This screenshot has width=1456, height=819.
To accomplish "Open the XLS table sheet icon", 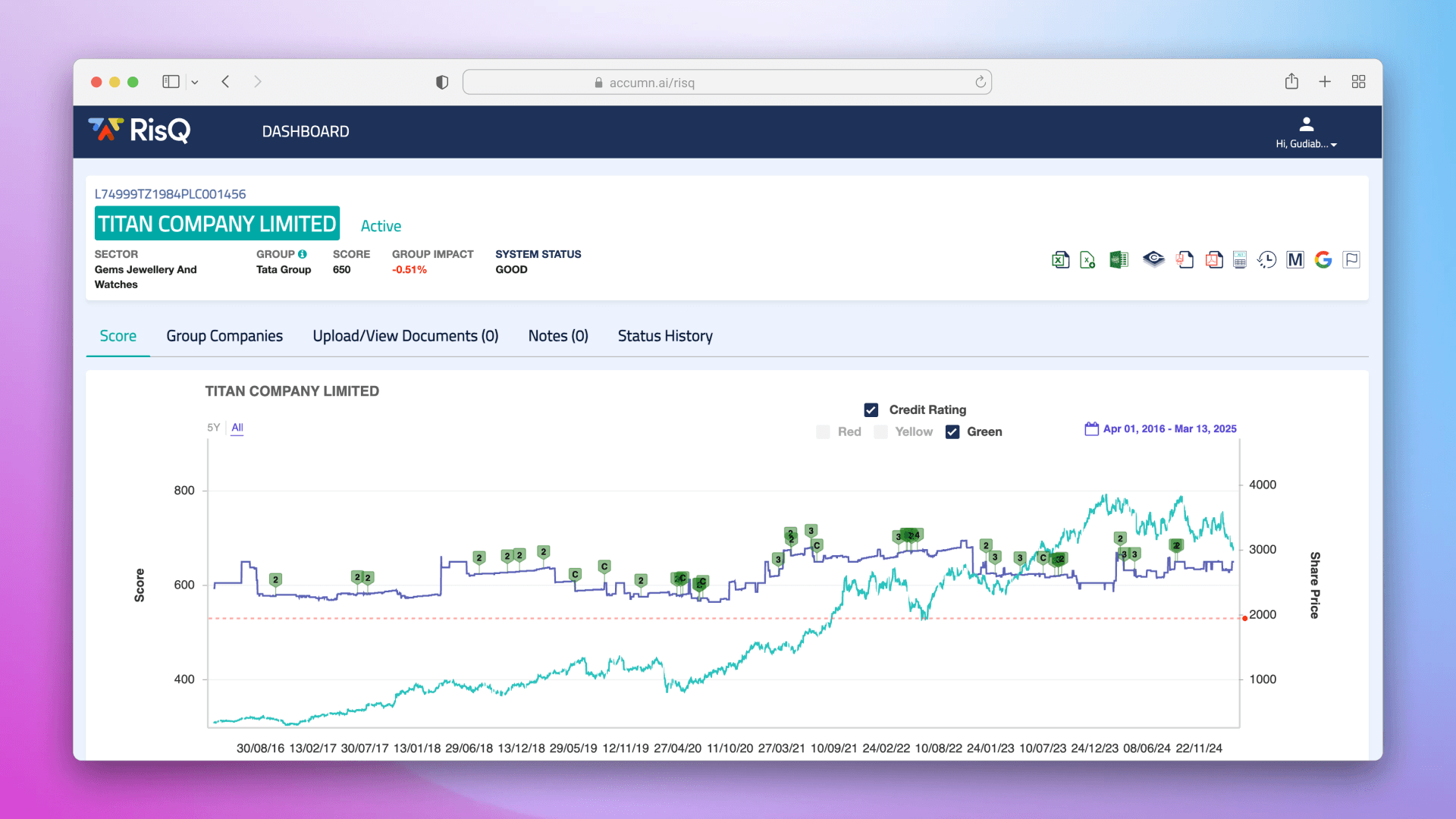I will point(1240,260).
